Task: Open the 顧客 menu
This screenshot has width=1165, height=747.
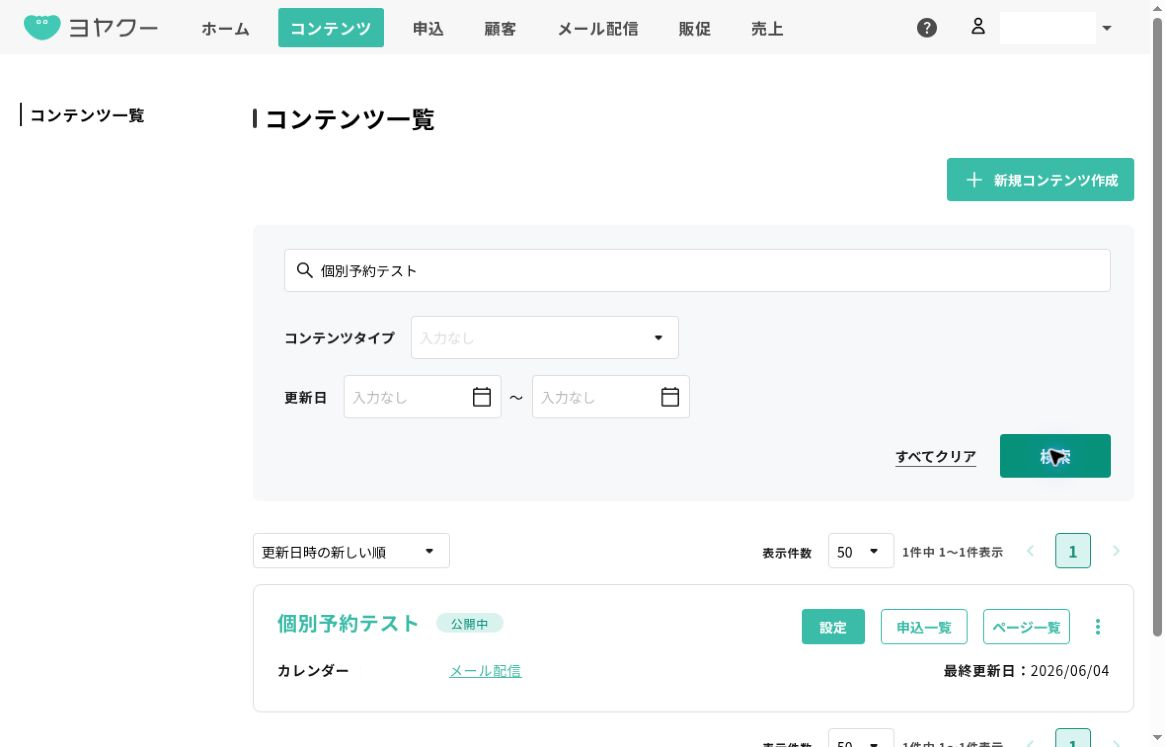Action: pyautogui.click(x=500, y=28)
